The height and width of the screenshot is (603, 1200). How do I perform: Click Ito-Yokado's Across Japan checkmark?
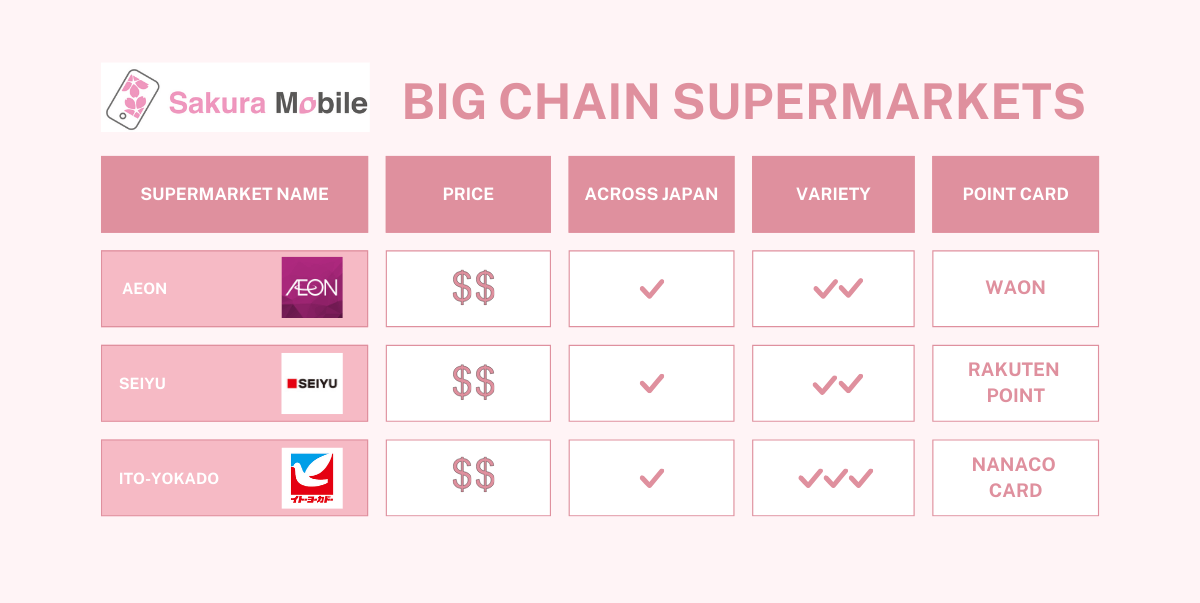pos(652,478)
